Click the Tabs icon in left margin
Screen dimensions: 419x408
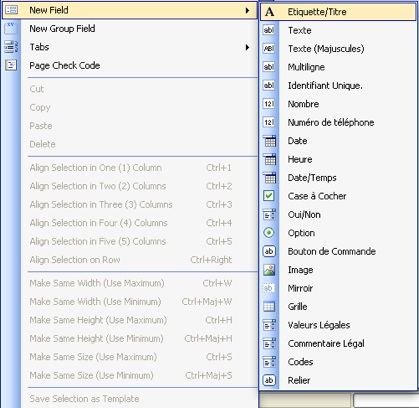[11, 47]
